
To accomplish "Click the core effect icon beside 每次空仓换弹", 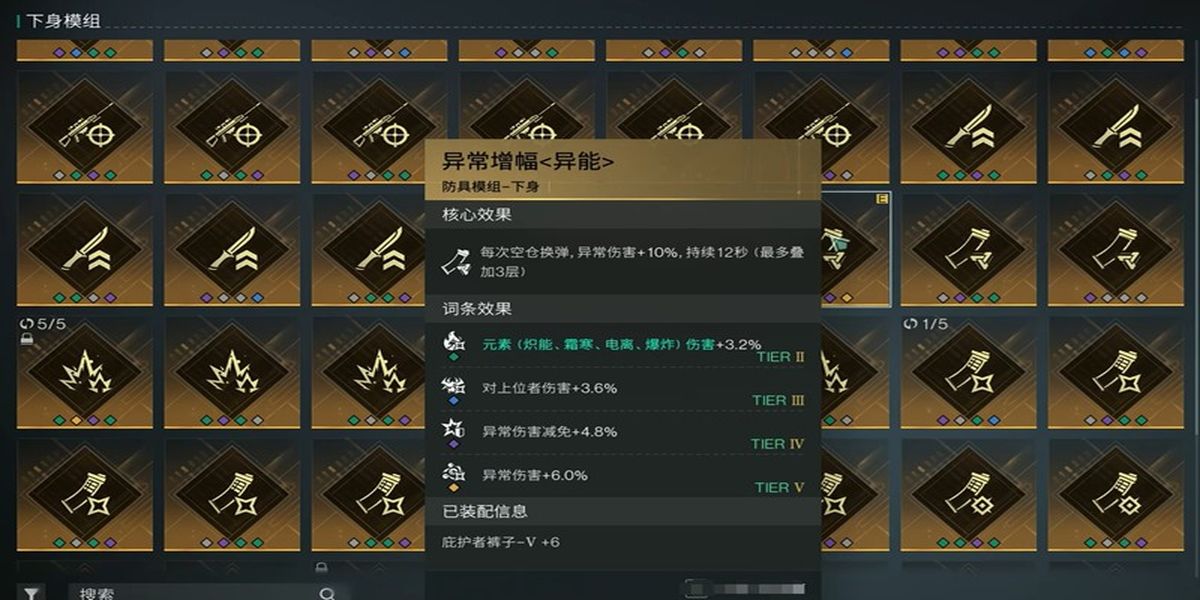I will 454,260.
